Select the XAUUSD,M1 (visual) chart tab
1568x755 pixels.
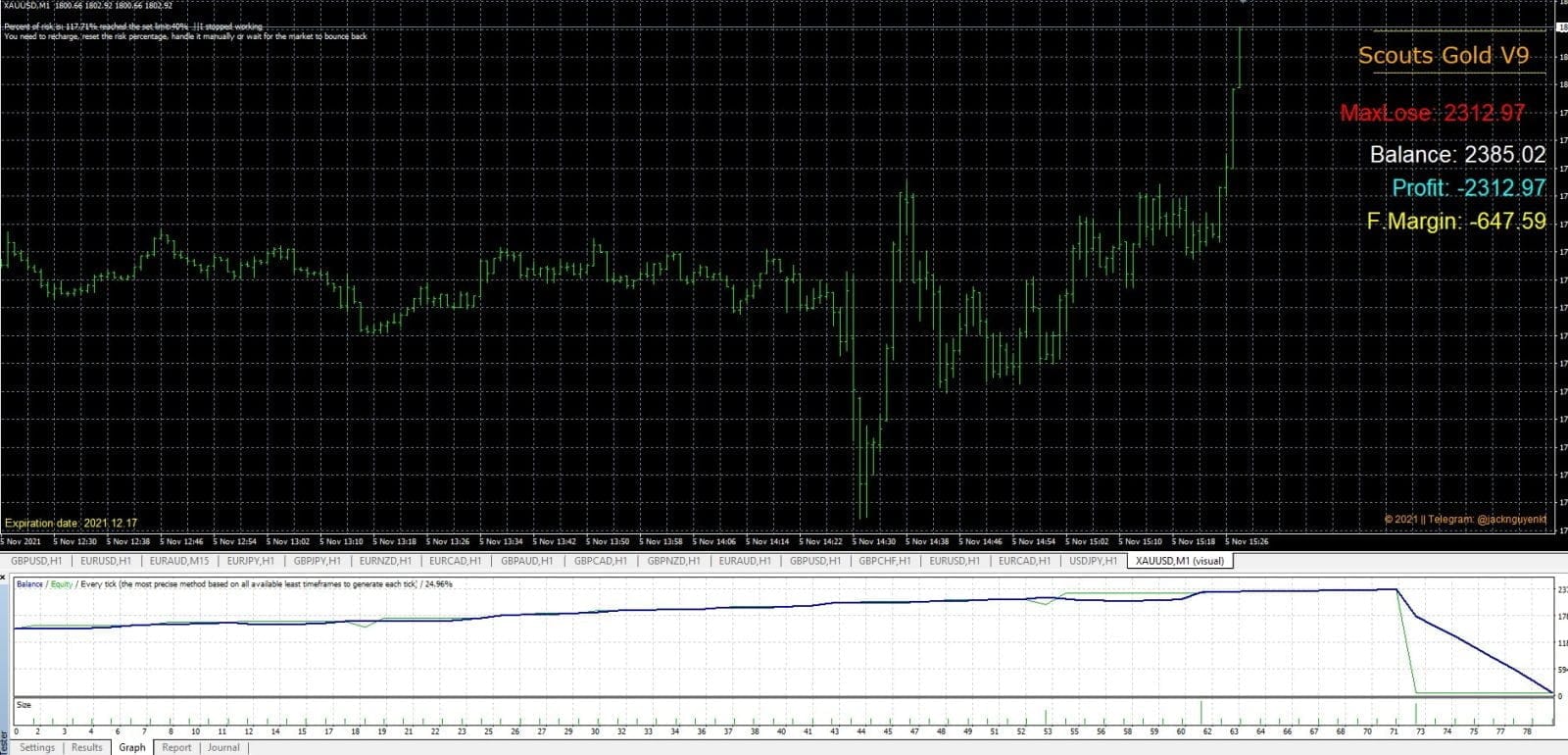point(1180,561)
